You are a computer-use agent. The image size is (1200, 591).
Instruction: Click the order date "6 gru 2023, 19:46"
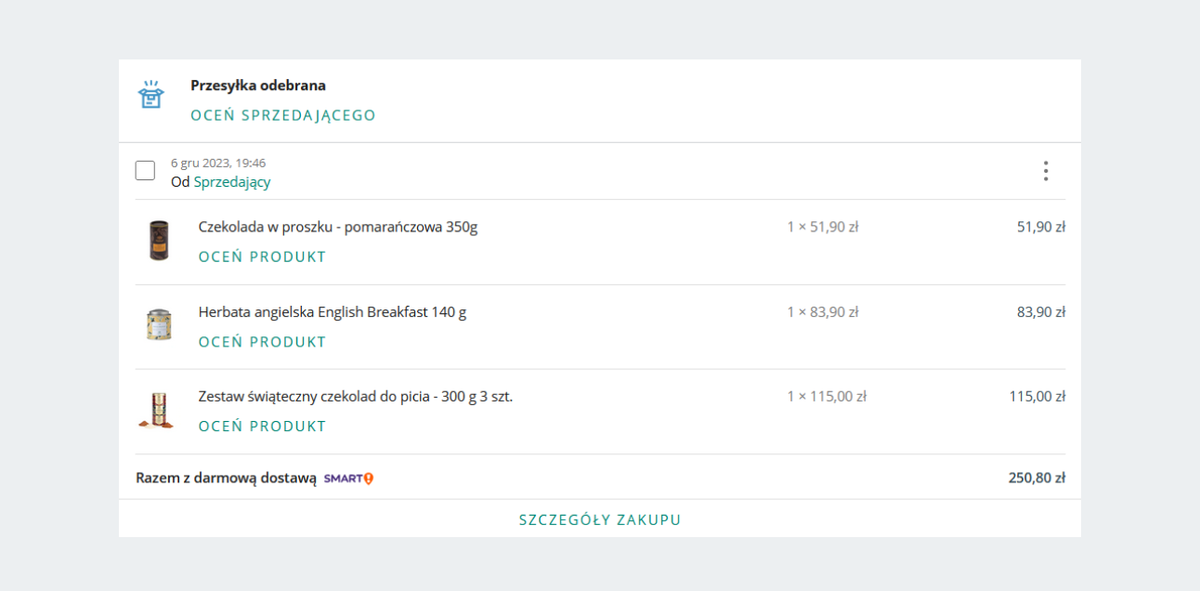click(x=218, y=163)
